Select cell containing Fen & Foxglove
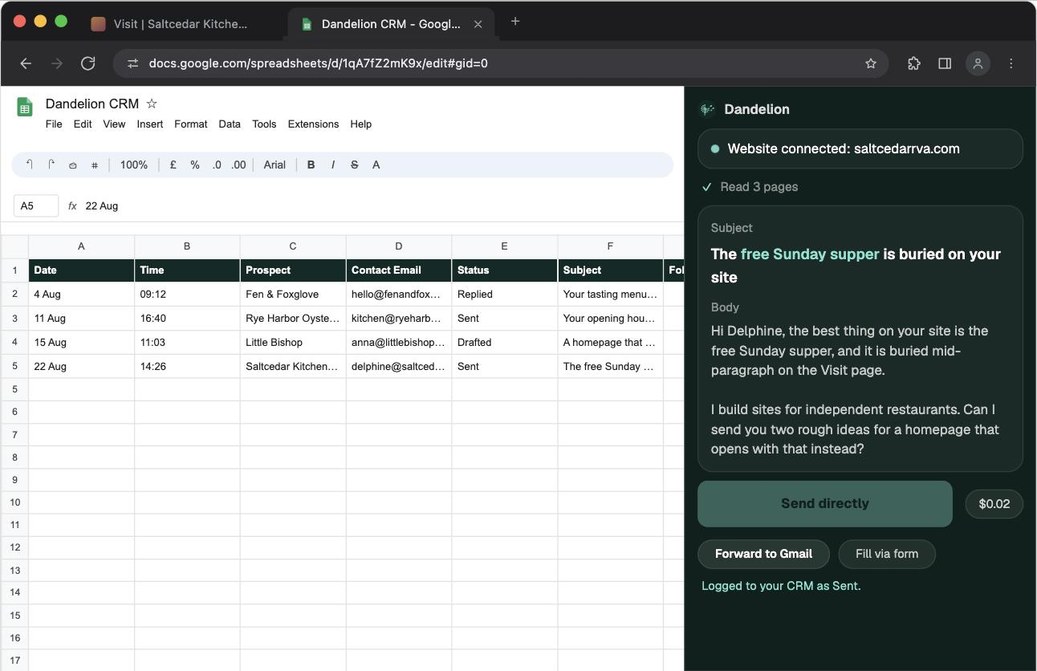 point(293,294)
